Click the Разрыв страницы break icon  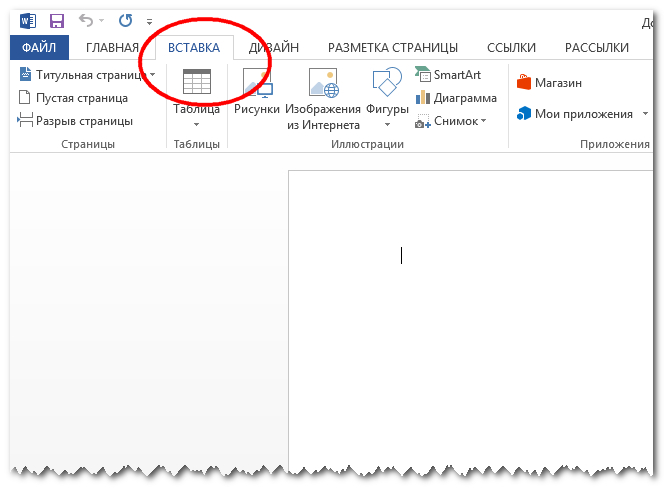pyautogui.click(x=25, y=120)
